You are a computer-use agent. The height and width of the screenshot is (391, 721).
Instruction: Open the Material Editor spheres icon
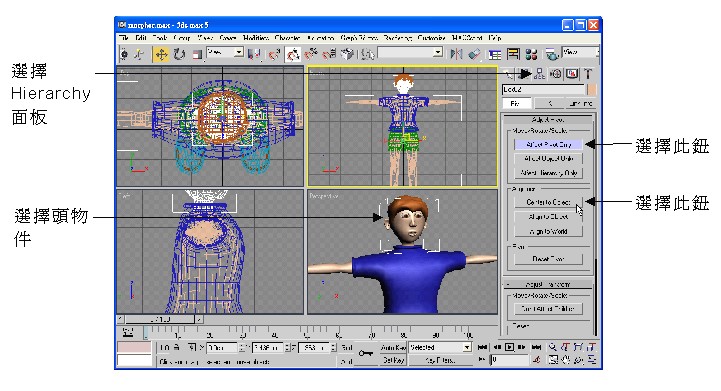coord(532,54)
